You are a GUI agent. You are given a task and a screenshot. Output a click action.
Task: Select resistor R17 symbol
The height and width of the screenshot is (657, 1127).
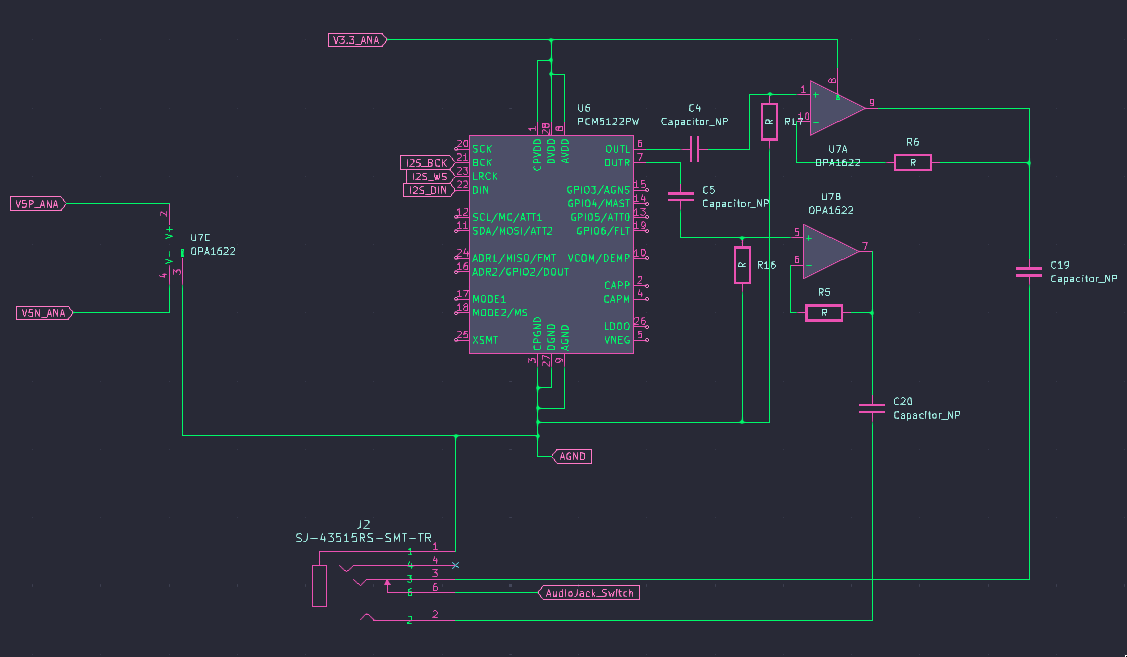coord(769,121)
